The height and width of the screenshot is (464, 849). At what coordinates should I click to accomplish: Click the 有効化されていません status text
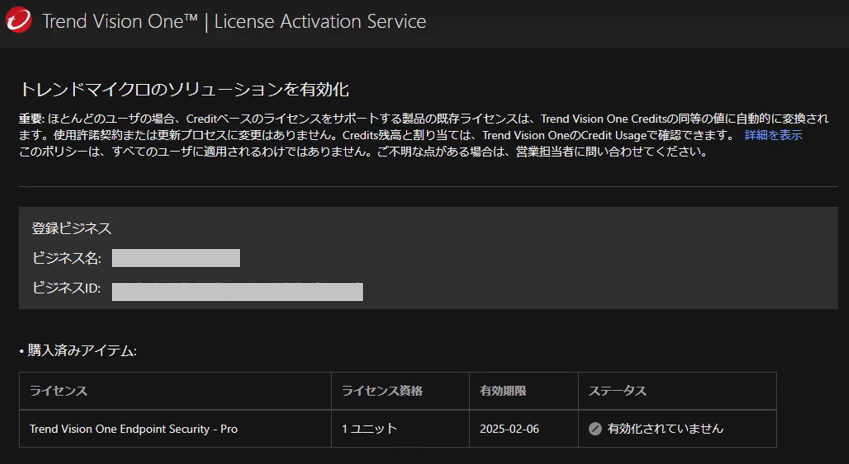665,429
